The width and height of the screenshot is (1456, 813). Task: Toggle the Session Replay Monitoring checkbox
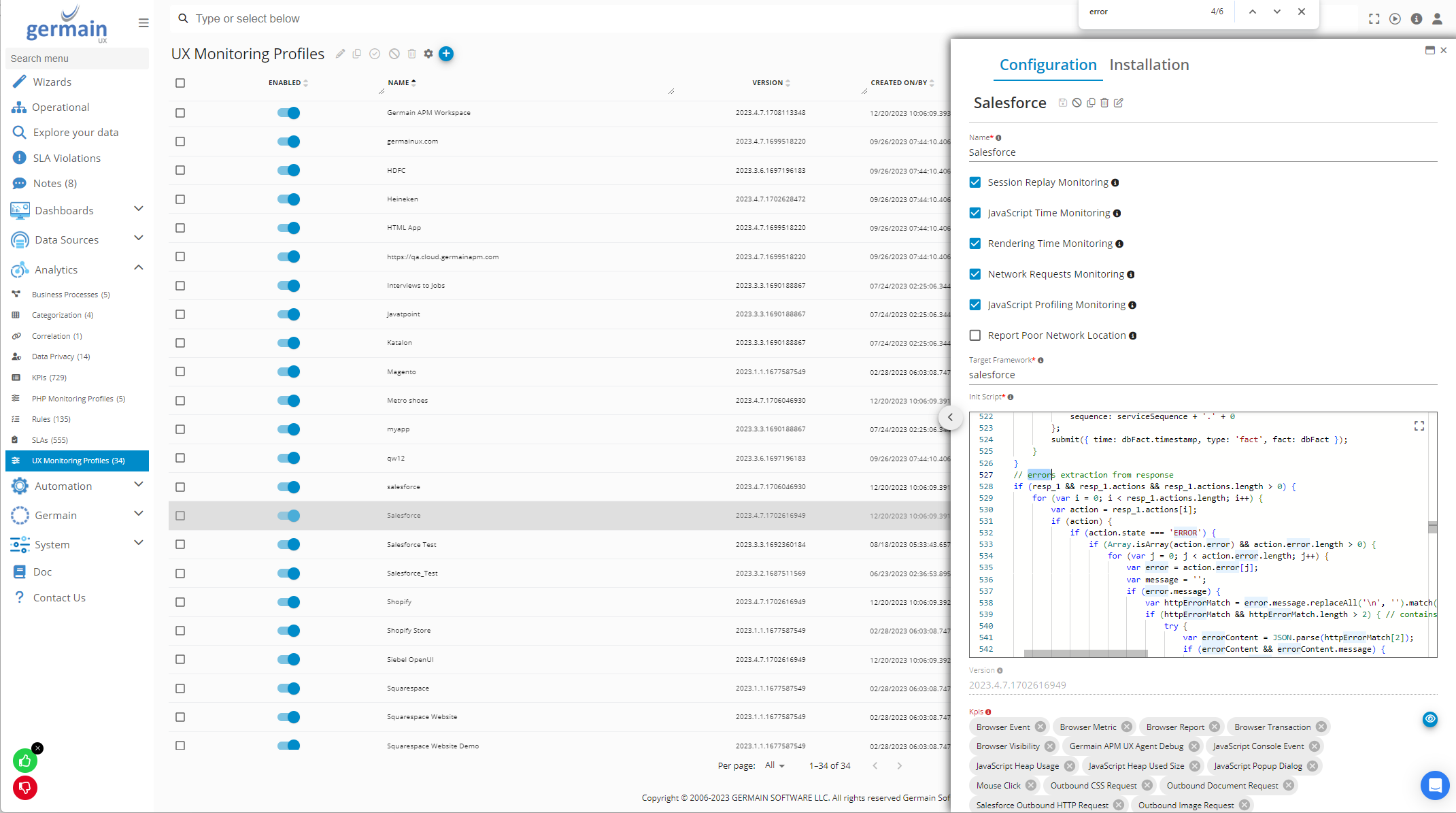pos(975,182)
